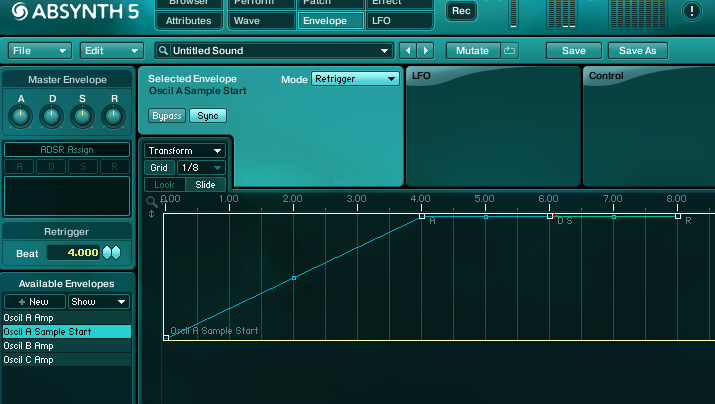Select Oscil A Amp envelope
The image size is (715, 404).
pos(67,318)
